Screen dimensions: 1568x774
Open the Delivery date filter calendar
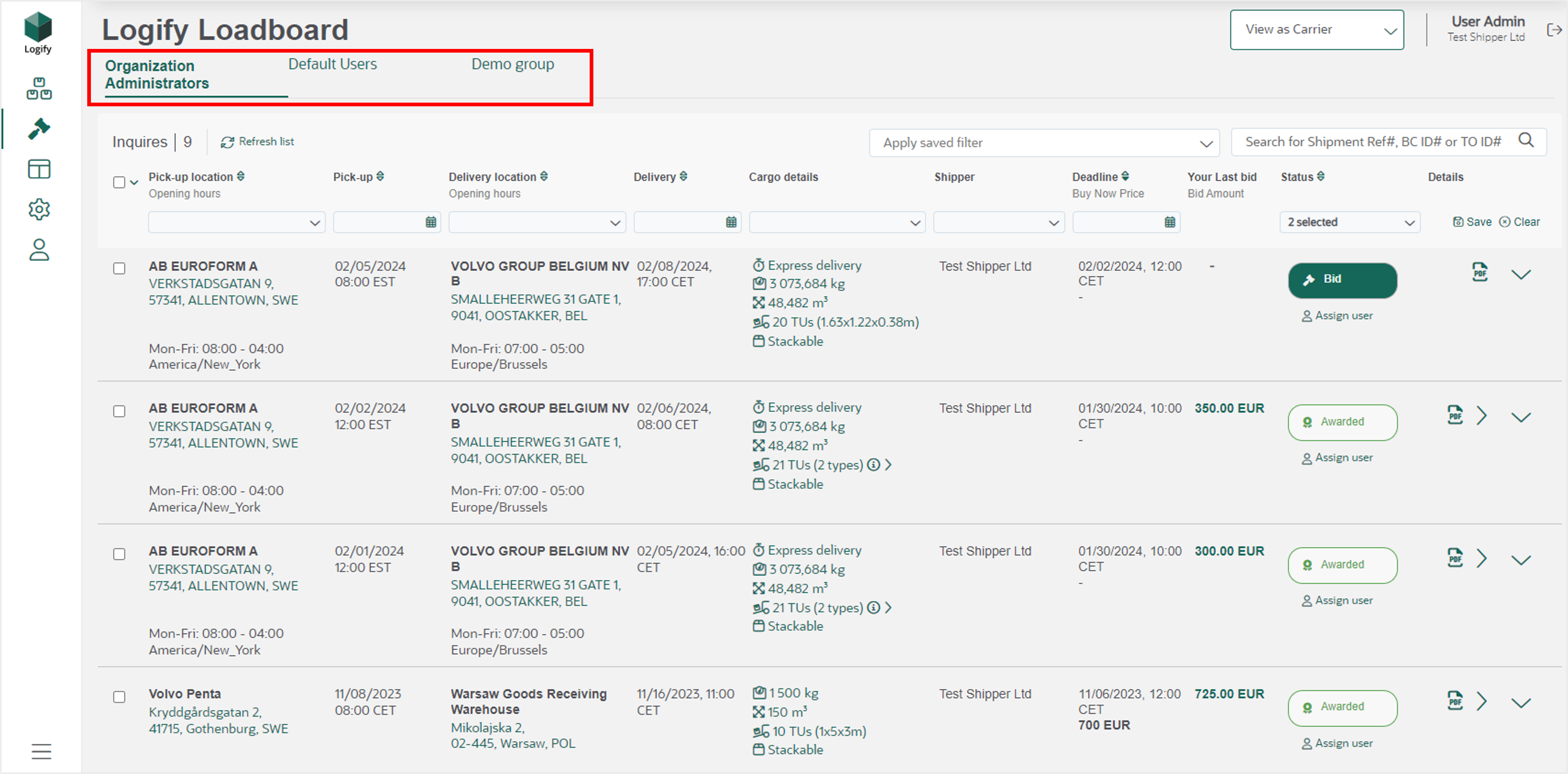click(x=731, y=222)
